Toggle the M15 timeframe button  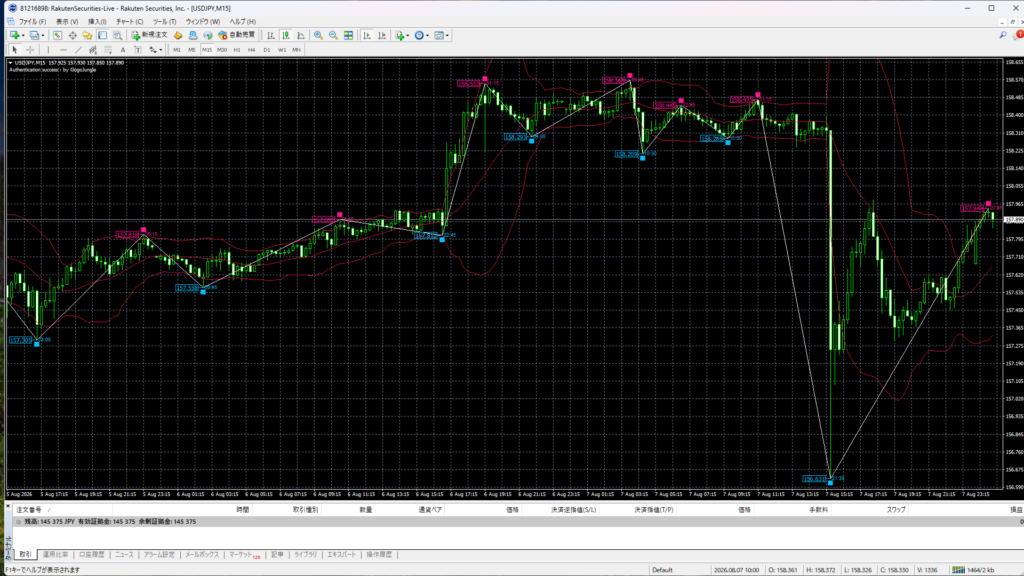point(206,50)
